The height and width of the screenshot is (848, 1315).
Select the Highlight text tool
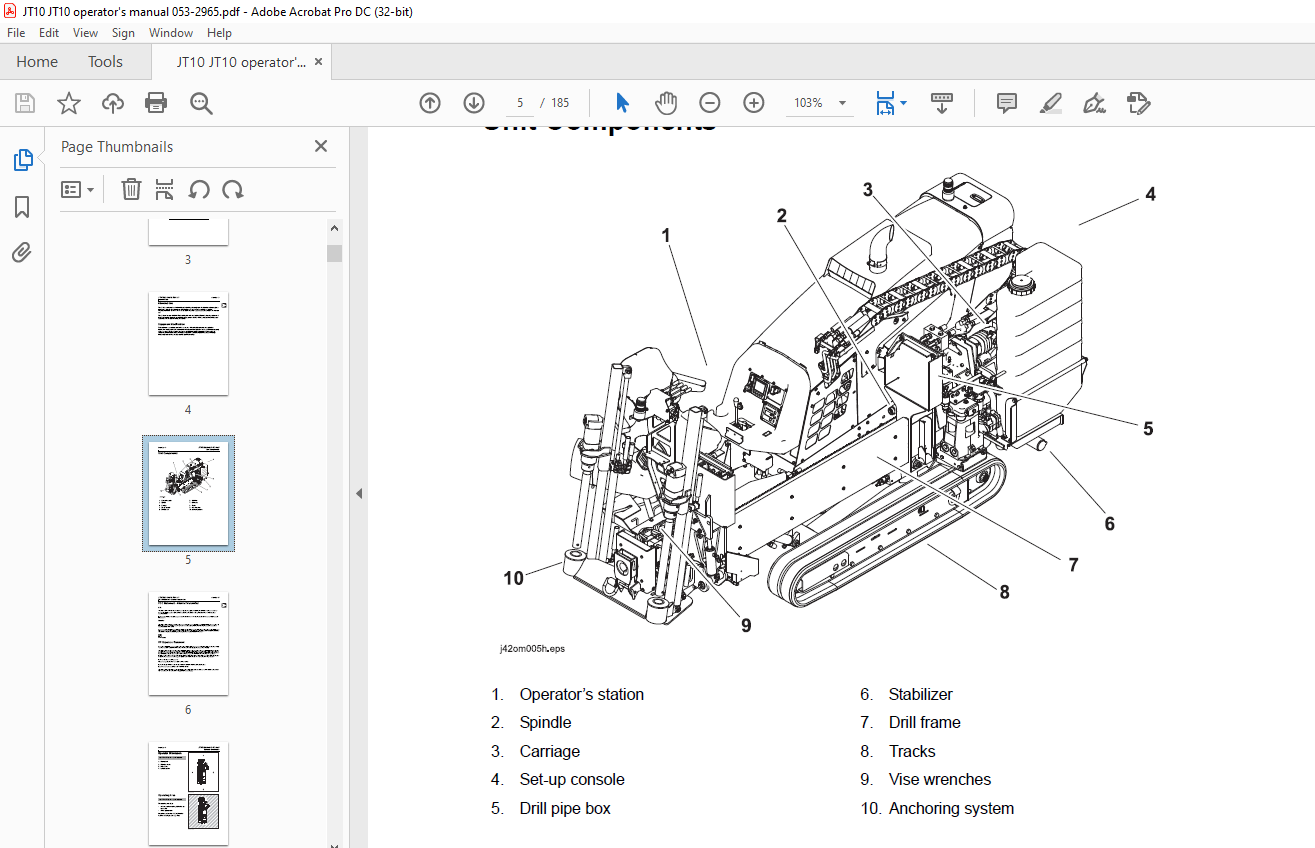click(x=1050, y=103)
